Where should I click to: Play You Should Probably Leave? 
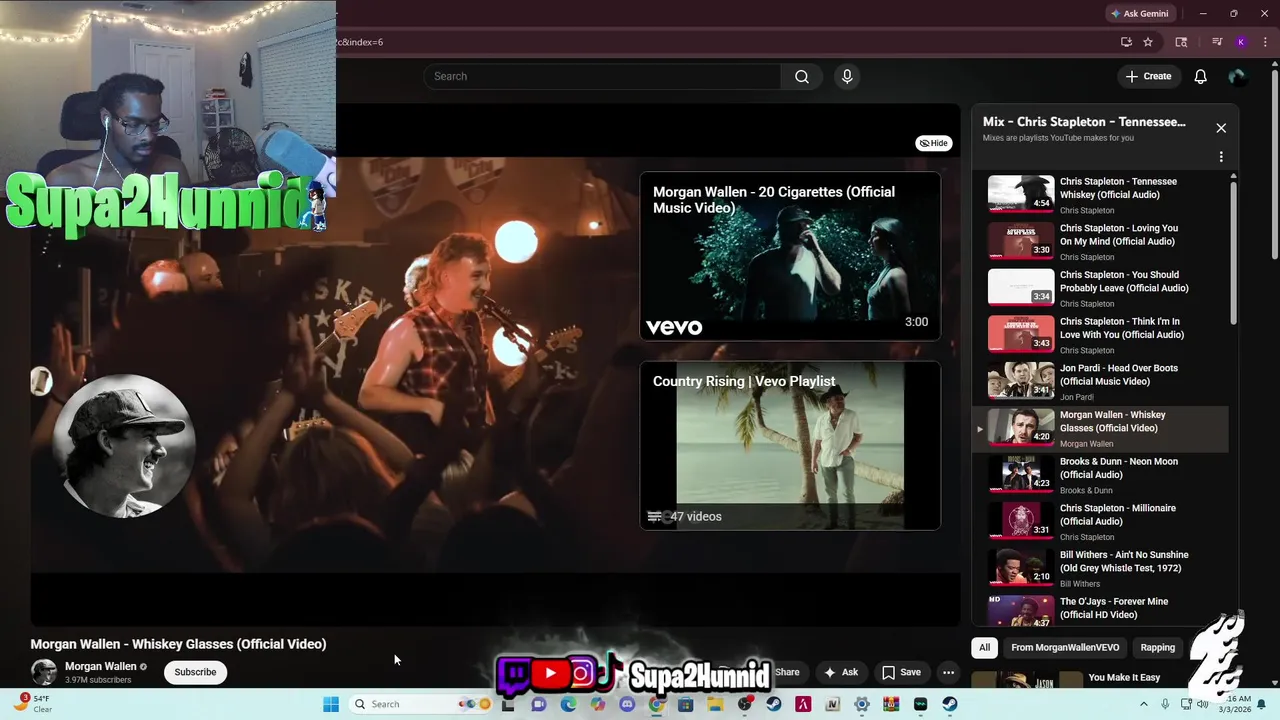(x=1100, y=288)
